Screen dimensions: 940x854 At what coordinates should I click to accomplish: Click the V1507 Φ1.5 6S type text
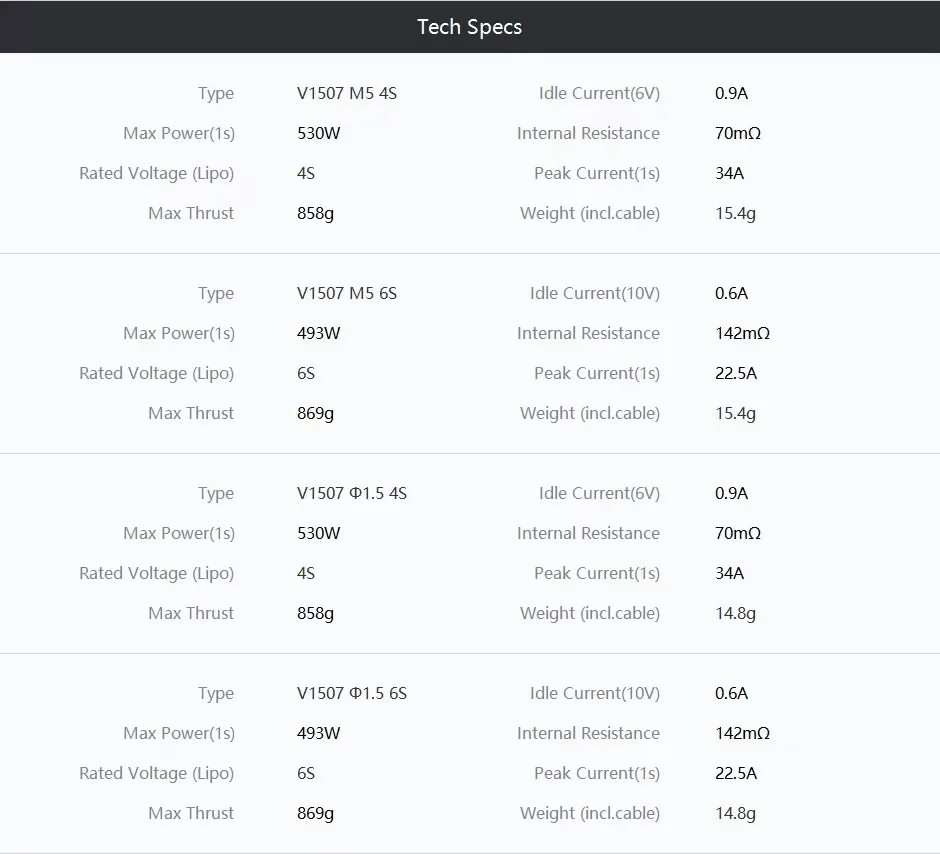click(352, 693)
